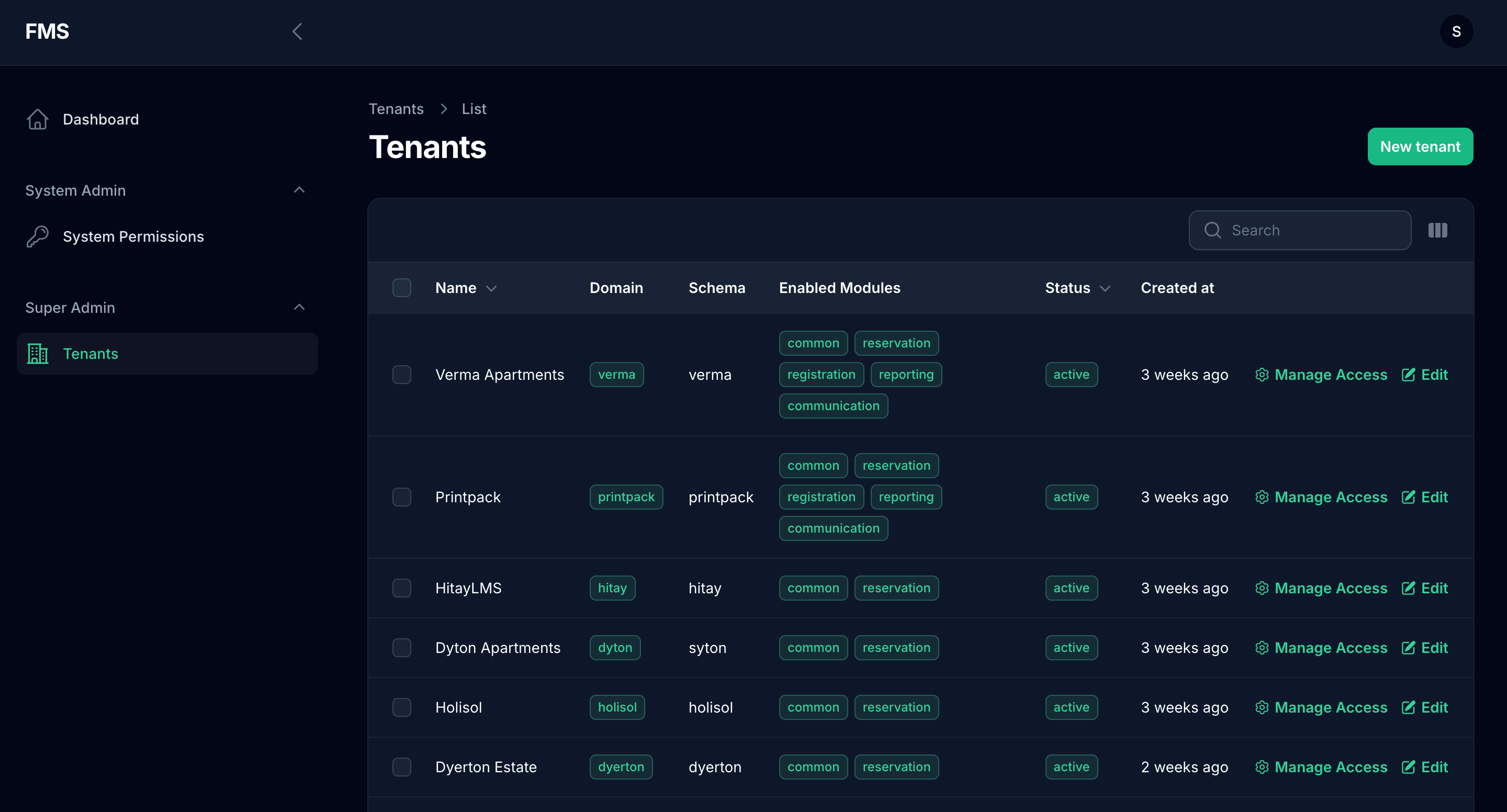Open the Status column dropdown
This screenshot has height=812, width=1507.
pos(1105,288)
